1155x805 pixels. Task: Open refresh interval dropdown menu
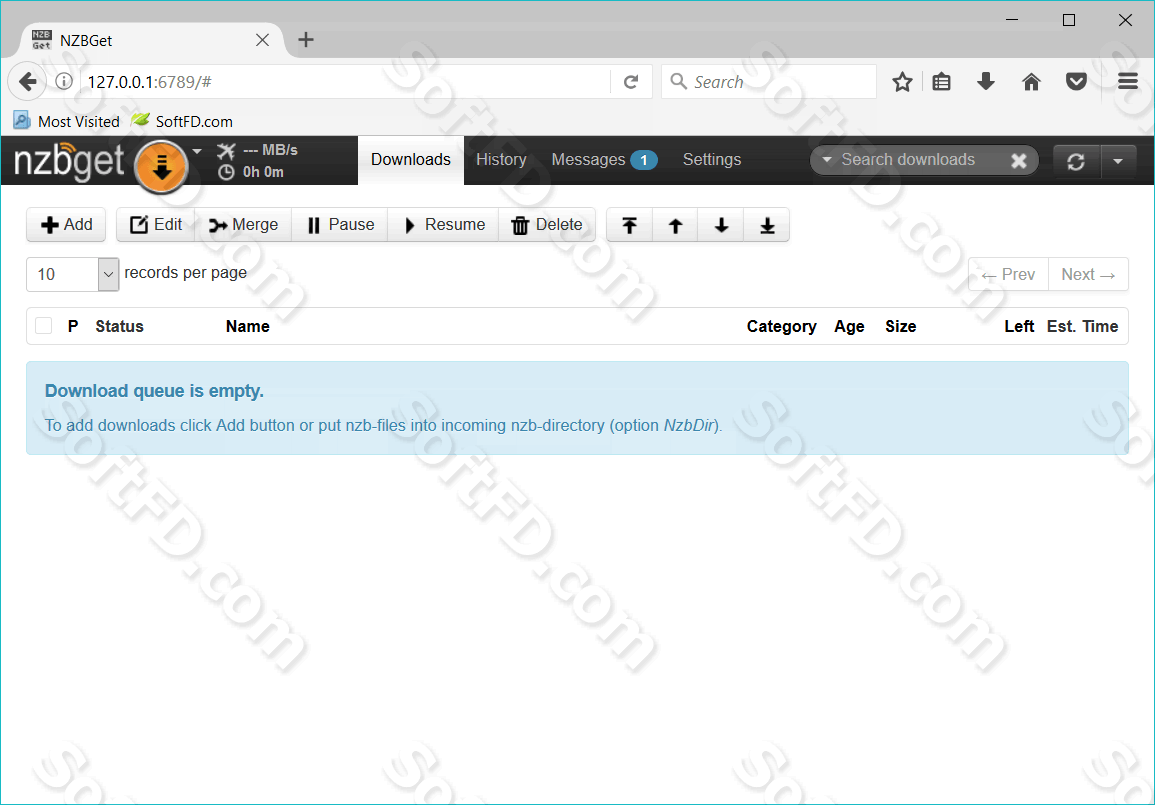(x=1118, y=161)
